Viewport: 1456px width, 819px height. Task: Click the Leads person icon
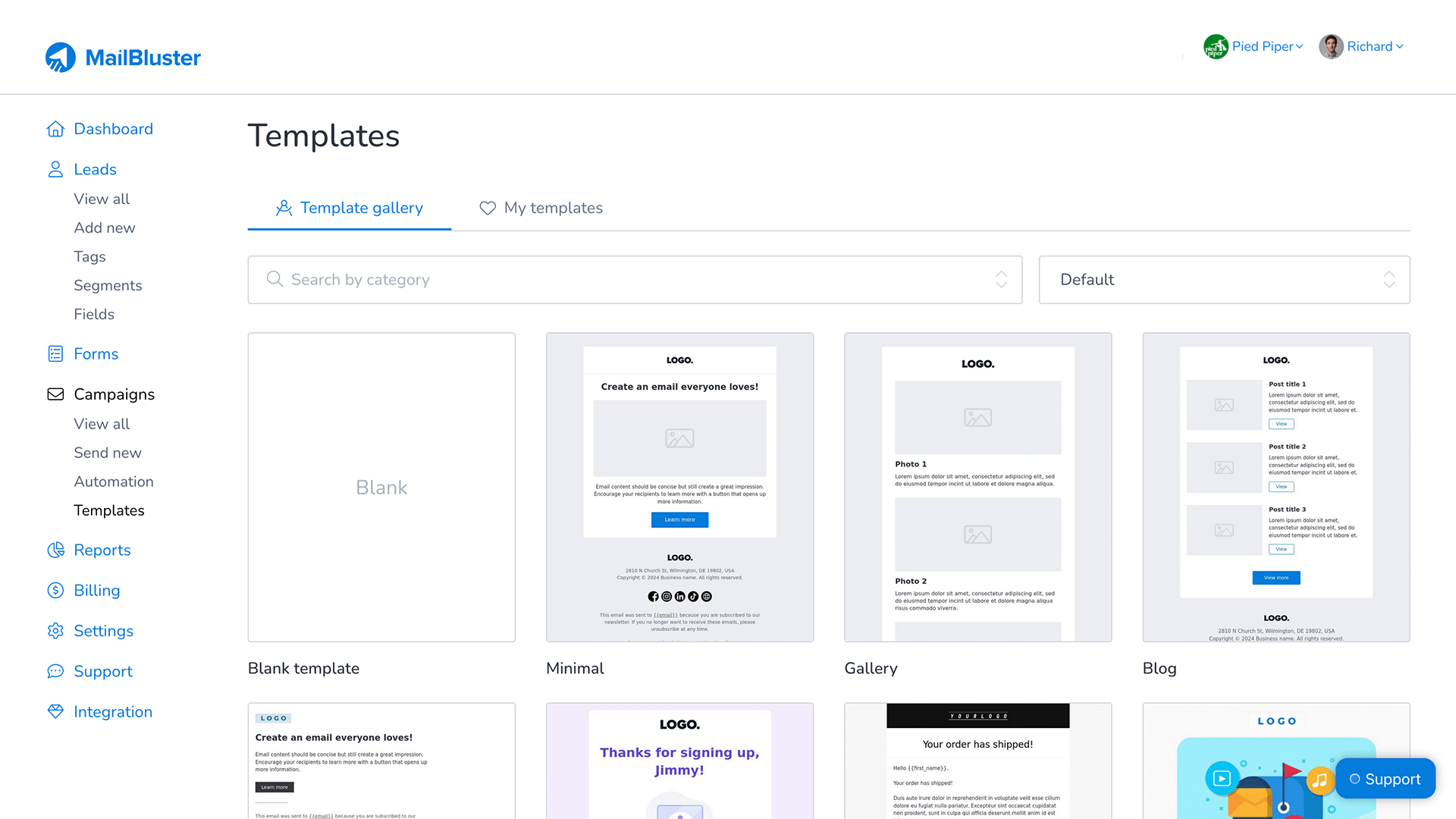point(55,169)
